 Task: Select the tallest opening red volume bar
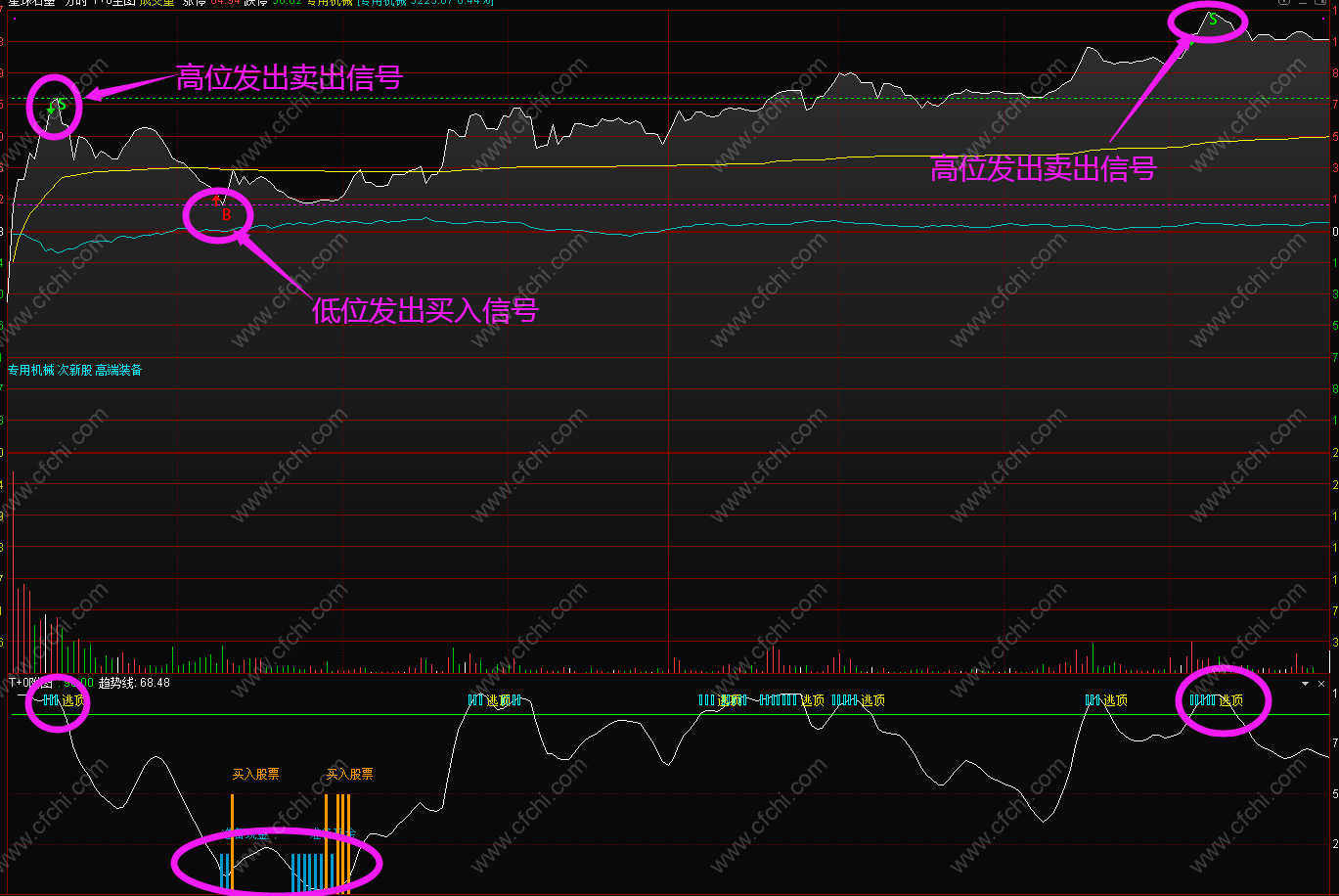coord(13,572)
